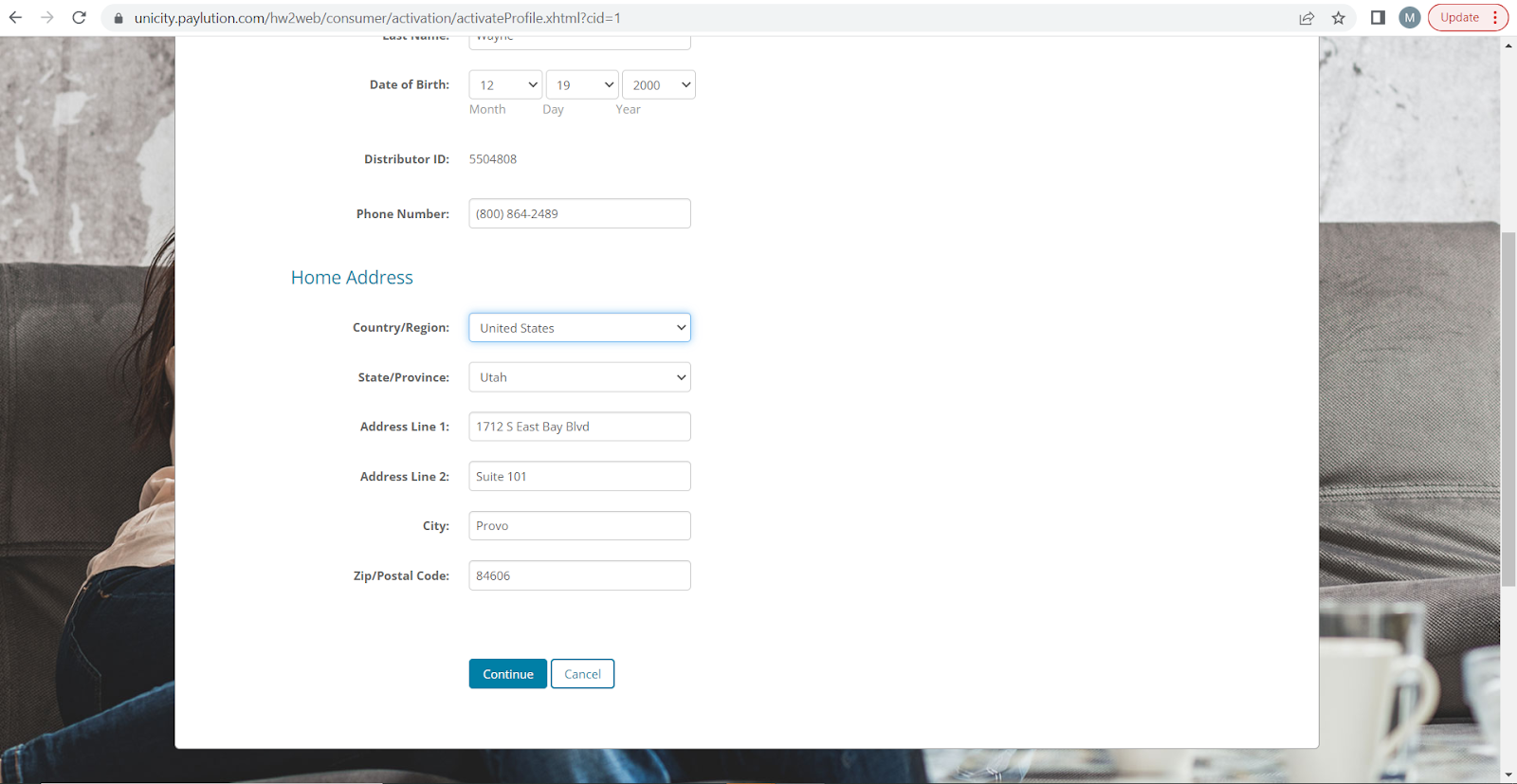Click the Year caption text
Viewport: 1517px width, 784px height.
[x=628, y=110]
